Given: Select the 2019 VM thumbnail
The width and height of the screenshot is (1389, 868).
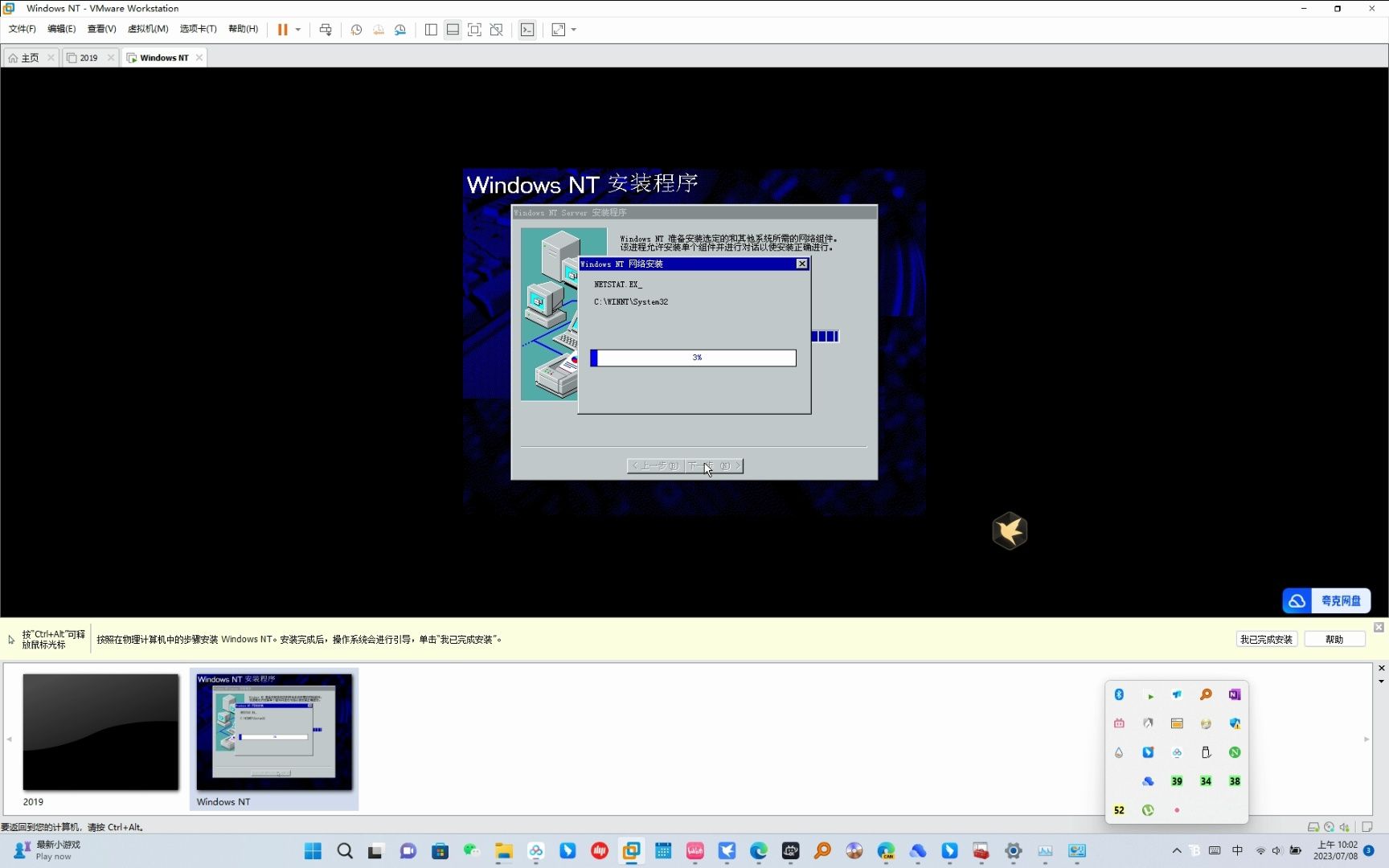Looking at the screenshot, I should tap(100, 739).
